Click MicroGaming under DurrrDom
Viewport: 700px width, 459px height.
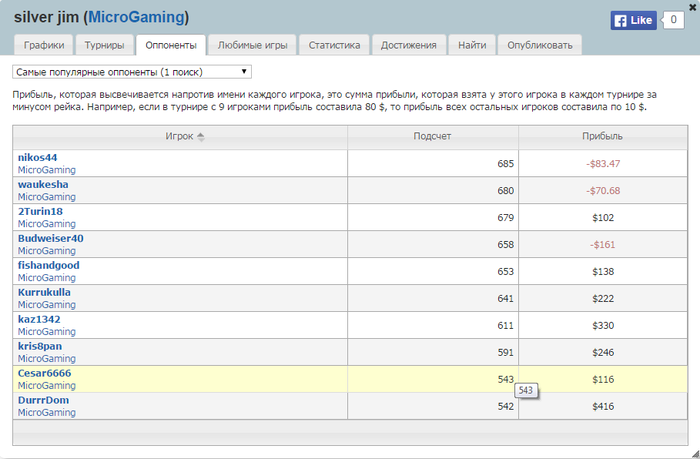tap(46, 413)
